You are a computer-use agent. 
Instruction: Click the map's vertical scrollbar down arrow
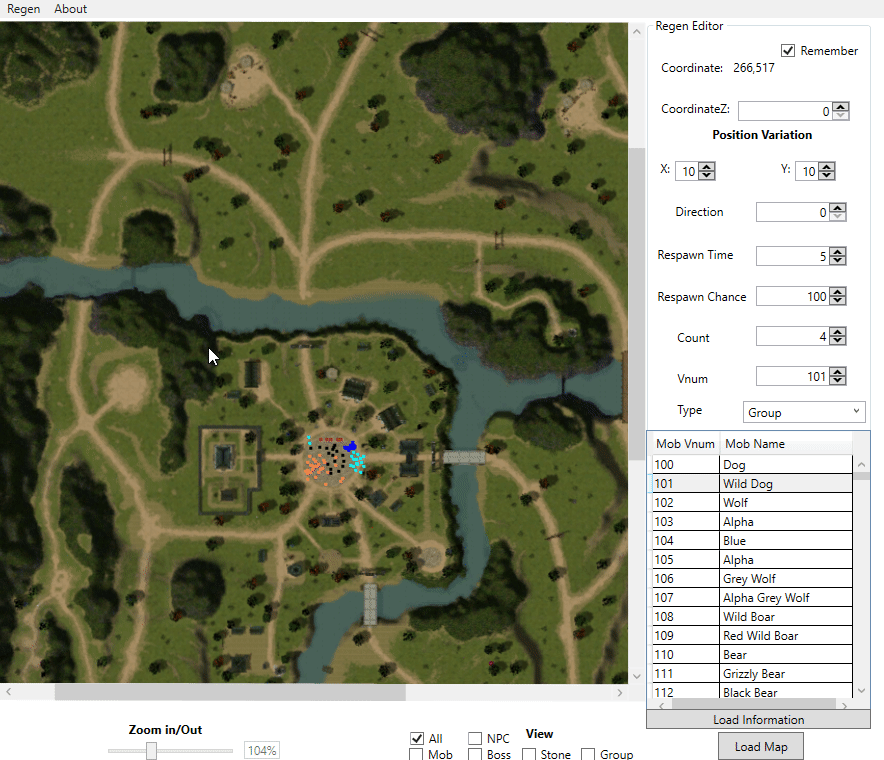[637, 677]
